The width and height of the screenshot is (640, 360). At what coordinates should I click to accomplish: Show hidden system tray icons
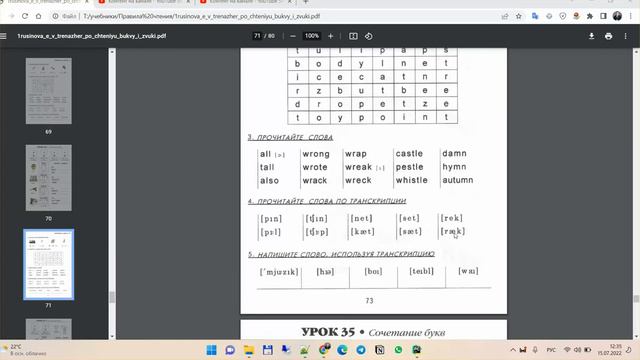pos(513,350)
